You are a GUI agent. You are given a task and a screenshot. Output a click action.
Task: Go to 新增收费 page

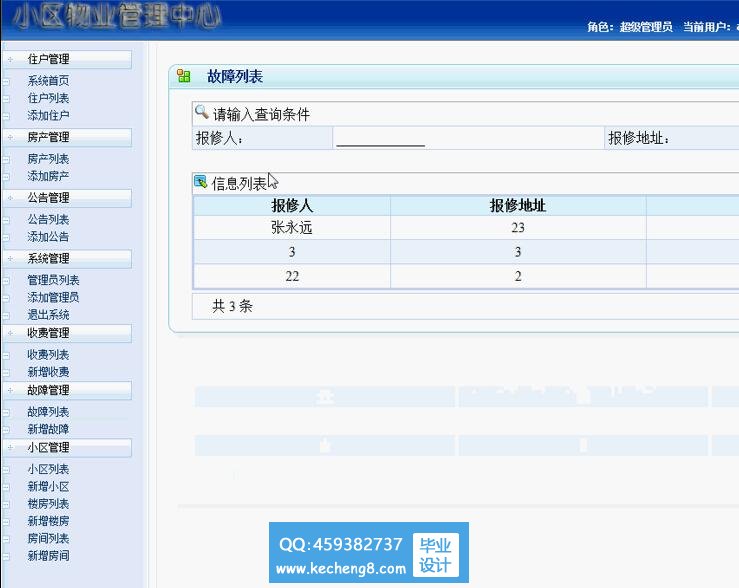(x=48, y=372)
